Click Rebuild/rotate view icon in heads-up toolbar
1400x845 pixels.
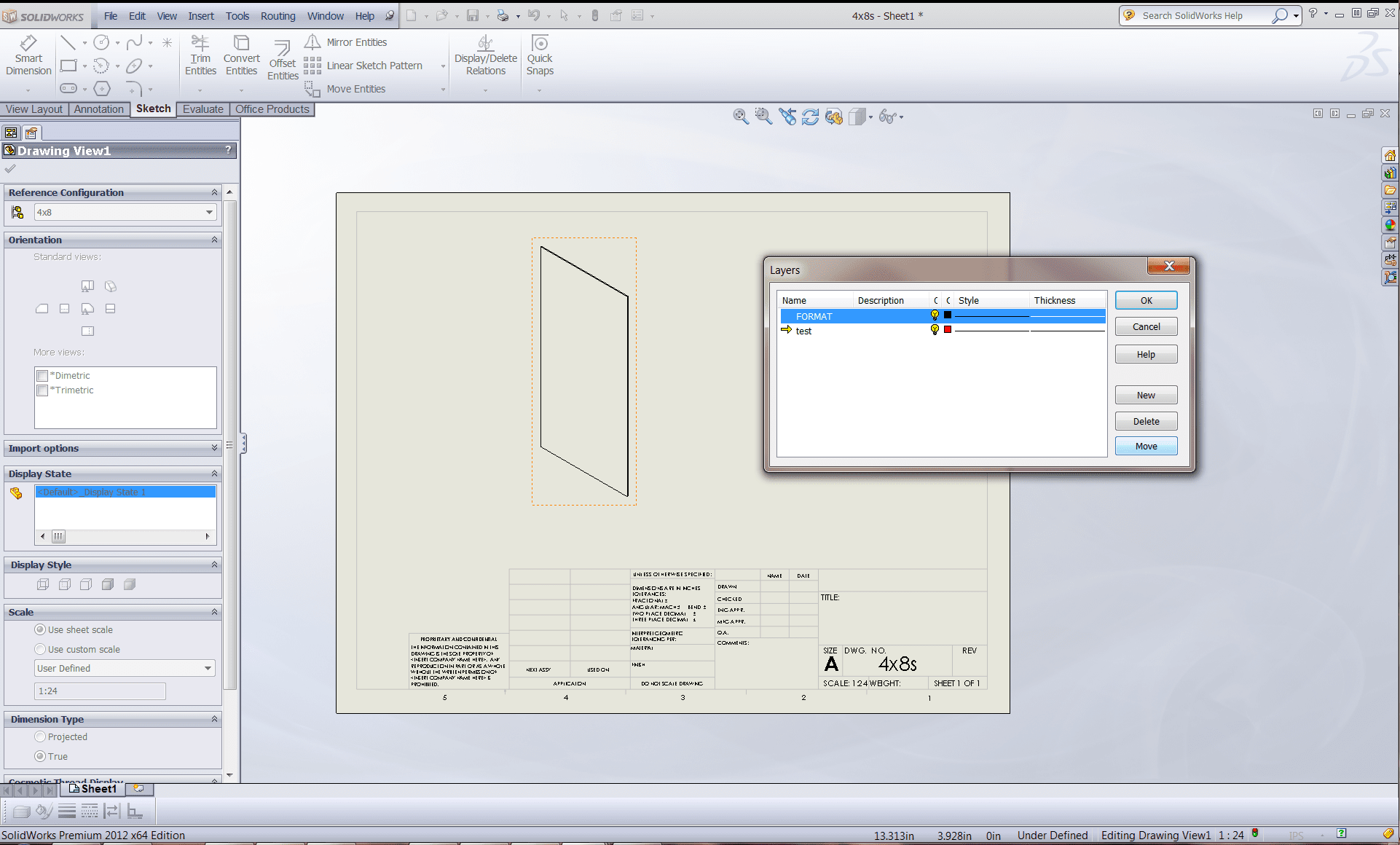tap(810, 117)
